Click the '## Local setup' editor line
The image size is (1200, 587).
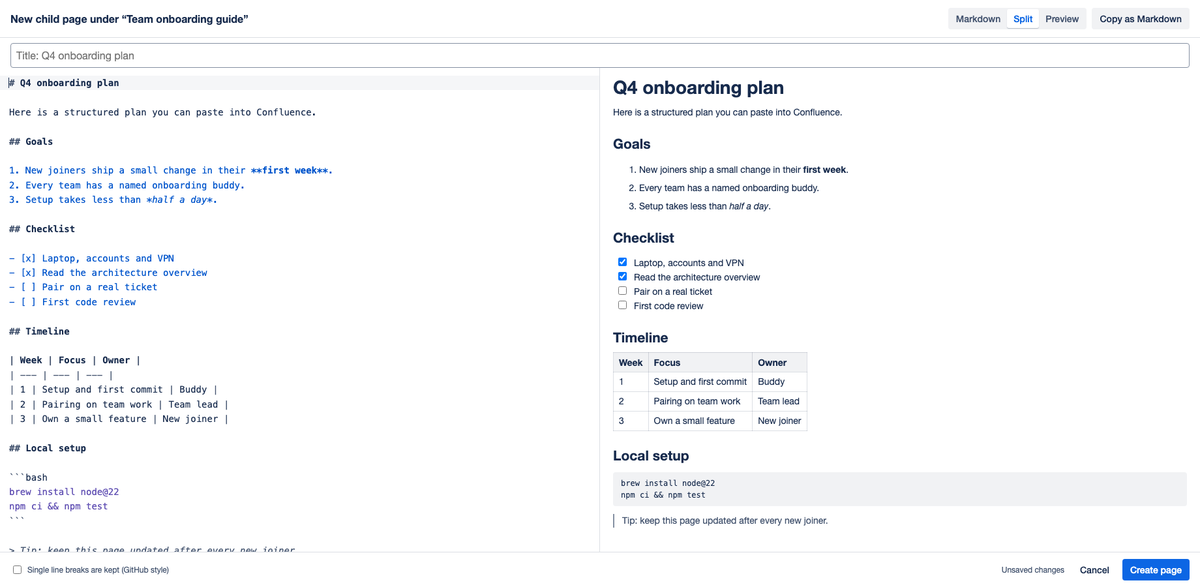(x=47, y=448)
